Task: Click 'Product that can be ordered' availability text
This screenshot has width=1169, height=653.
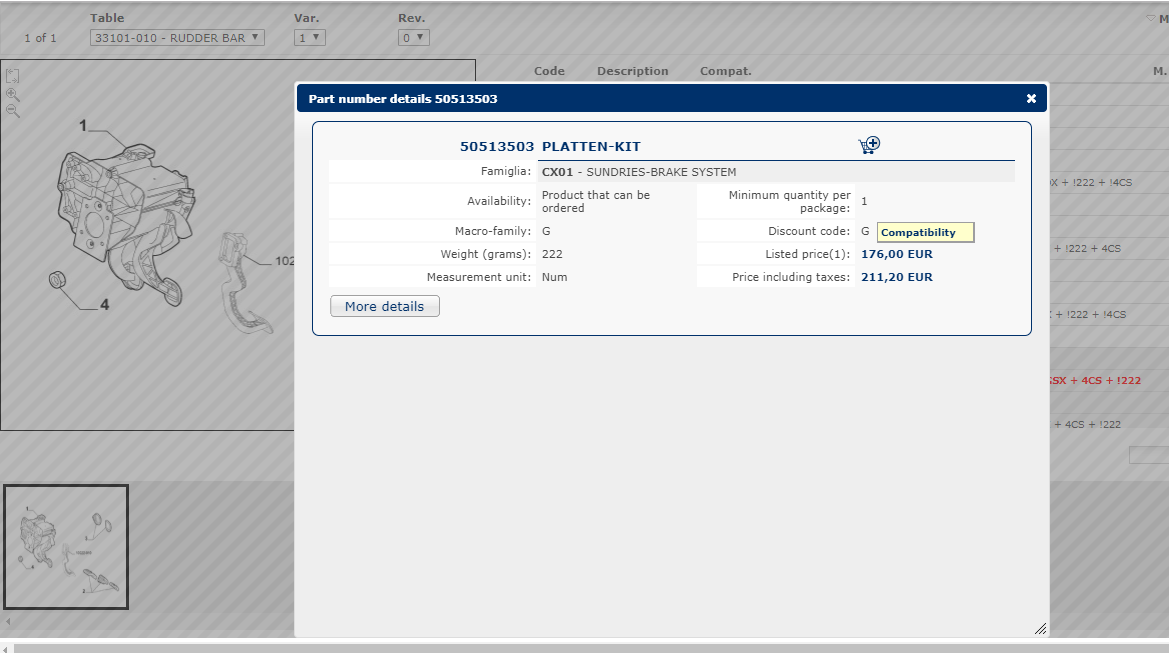Action: 596,201
